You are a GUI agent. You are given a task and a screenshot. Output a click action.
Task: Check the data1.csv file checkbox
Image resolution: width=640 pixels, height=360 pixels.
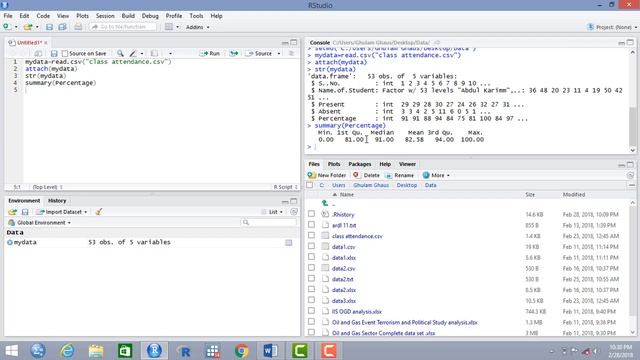311,246
